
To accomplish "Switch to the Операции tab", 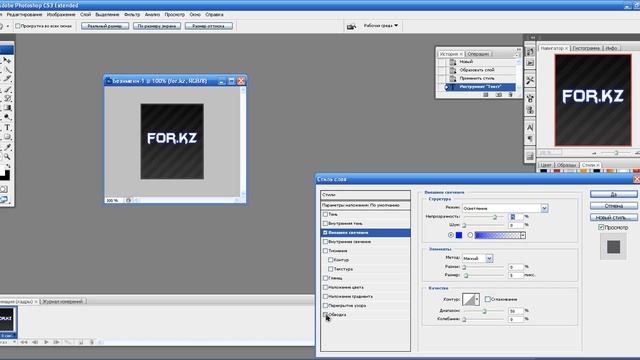I will tap(478, 54).
